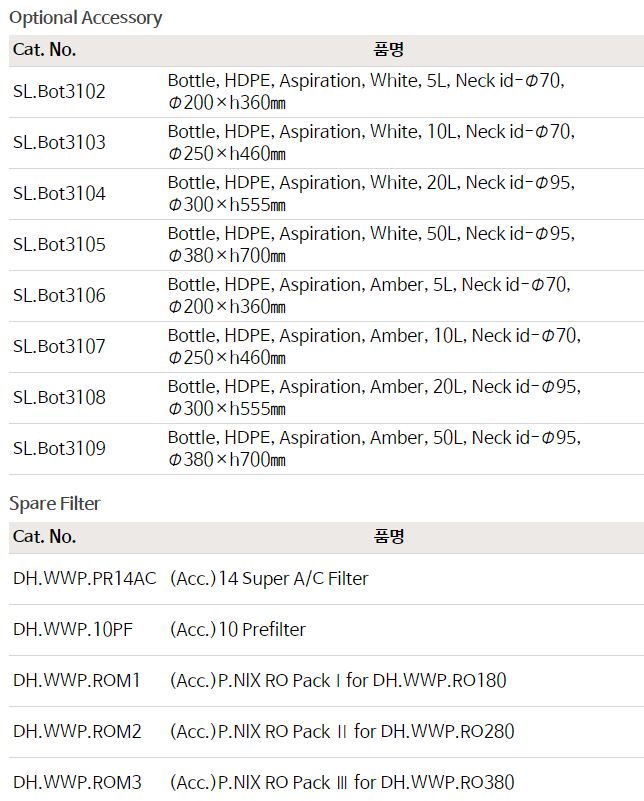Click "Cat. No." header in Spare Filter table

tap(44, 537)
